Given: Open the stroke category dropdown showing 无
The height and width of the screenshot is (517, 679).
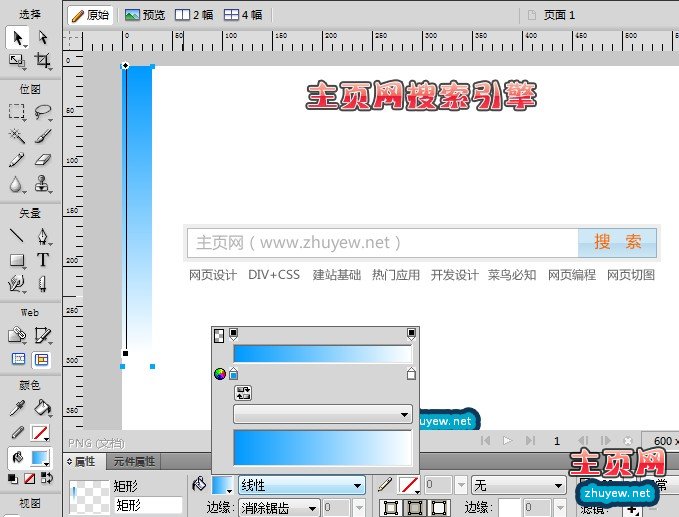Looking at the screenshot, I should click(519, 485).
